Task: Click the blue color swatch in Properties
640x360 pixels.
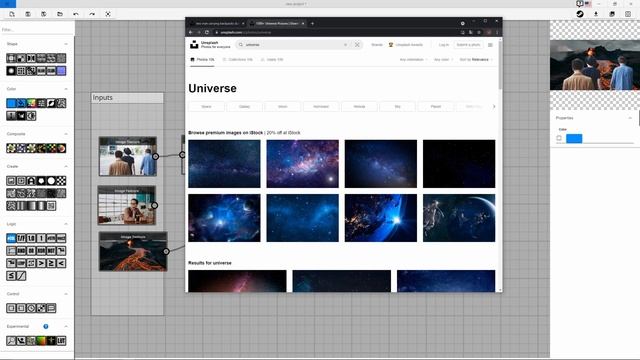Action: [x=574, y=138]
